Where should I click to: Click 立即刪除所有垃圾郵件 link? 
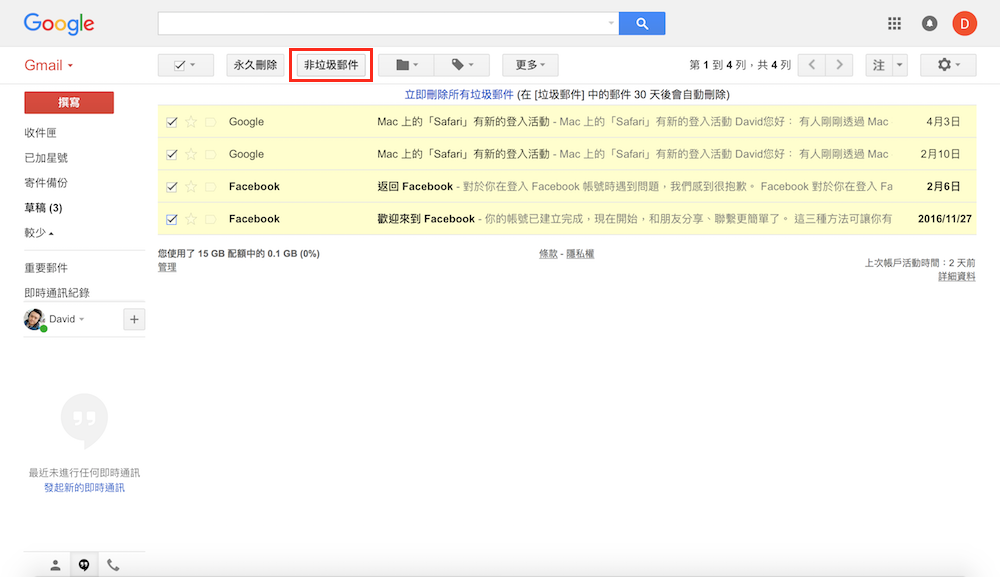[459, 94]
